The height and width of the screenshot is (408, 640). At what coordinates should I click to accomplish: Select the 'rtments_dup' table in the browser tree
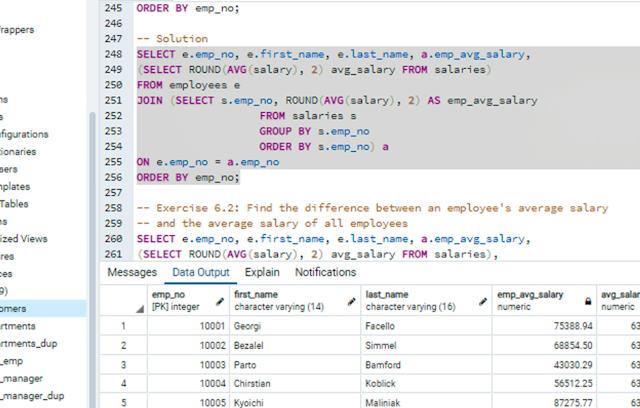(29, 344)
